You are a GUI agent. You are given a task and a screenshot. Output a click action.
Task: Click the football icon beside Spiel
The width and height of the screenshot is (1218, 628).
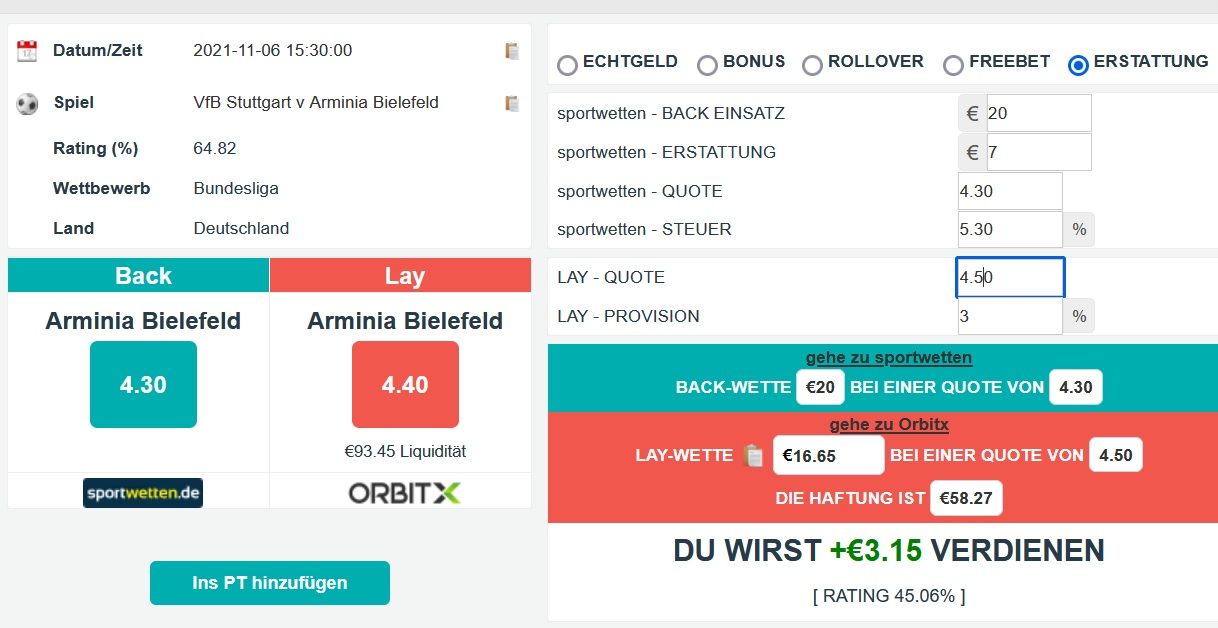click(27, 103)
